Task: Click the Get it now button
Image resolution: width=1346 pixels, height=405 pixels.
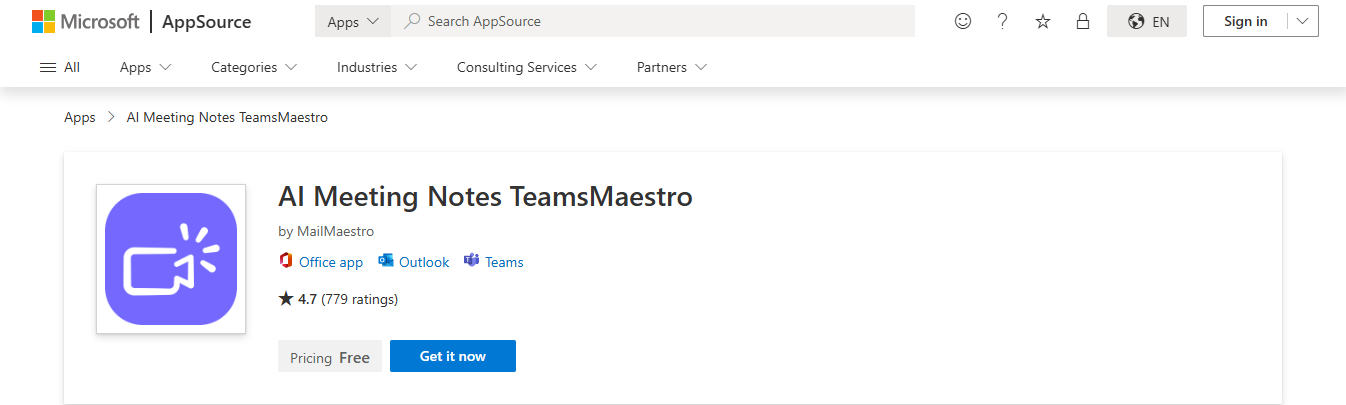Action: (453, 356)
